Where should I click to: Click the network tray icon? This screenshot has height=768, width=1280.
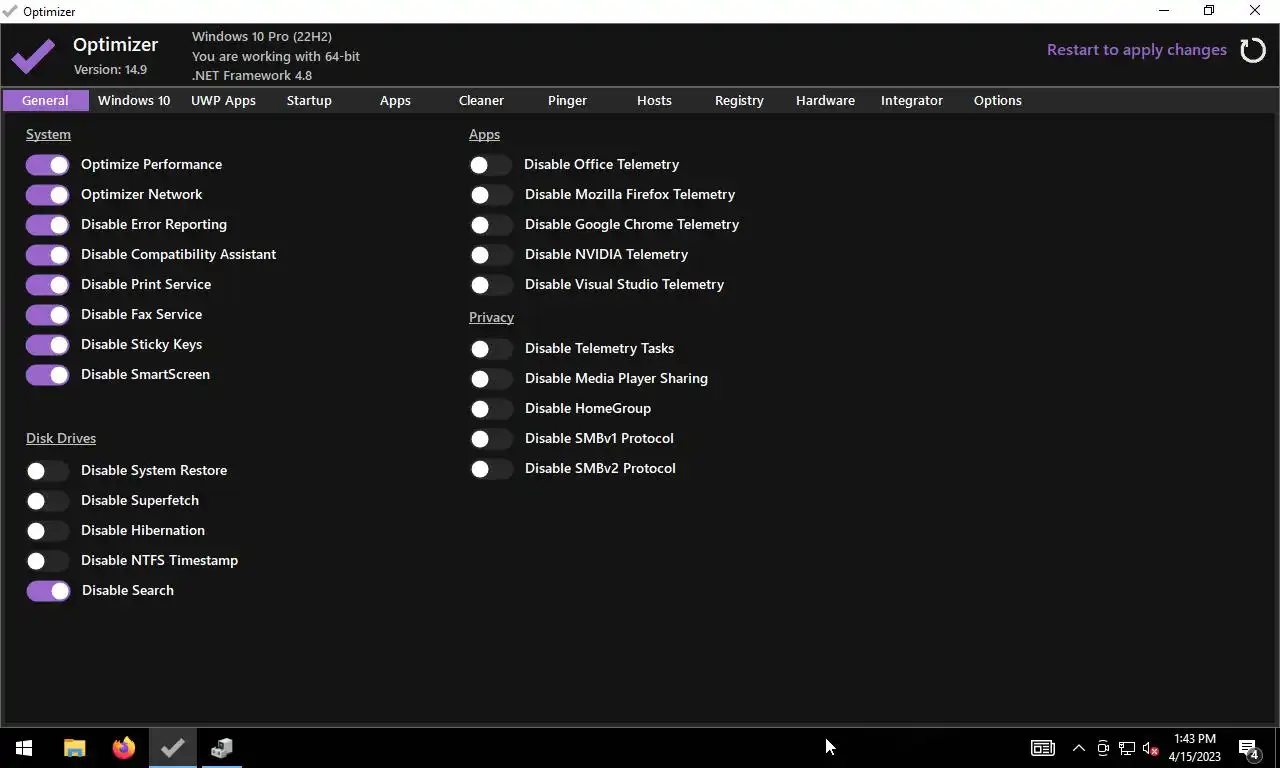click(x=1127, y=748)
